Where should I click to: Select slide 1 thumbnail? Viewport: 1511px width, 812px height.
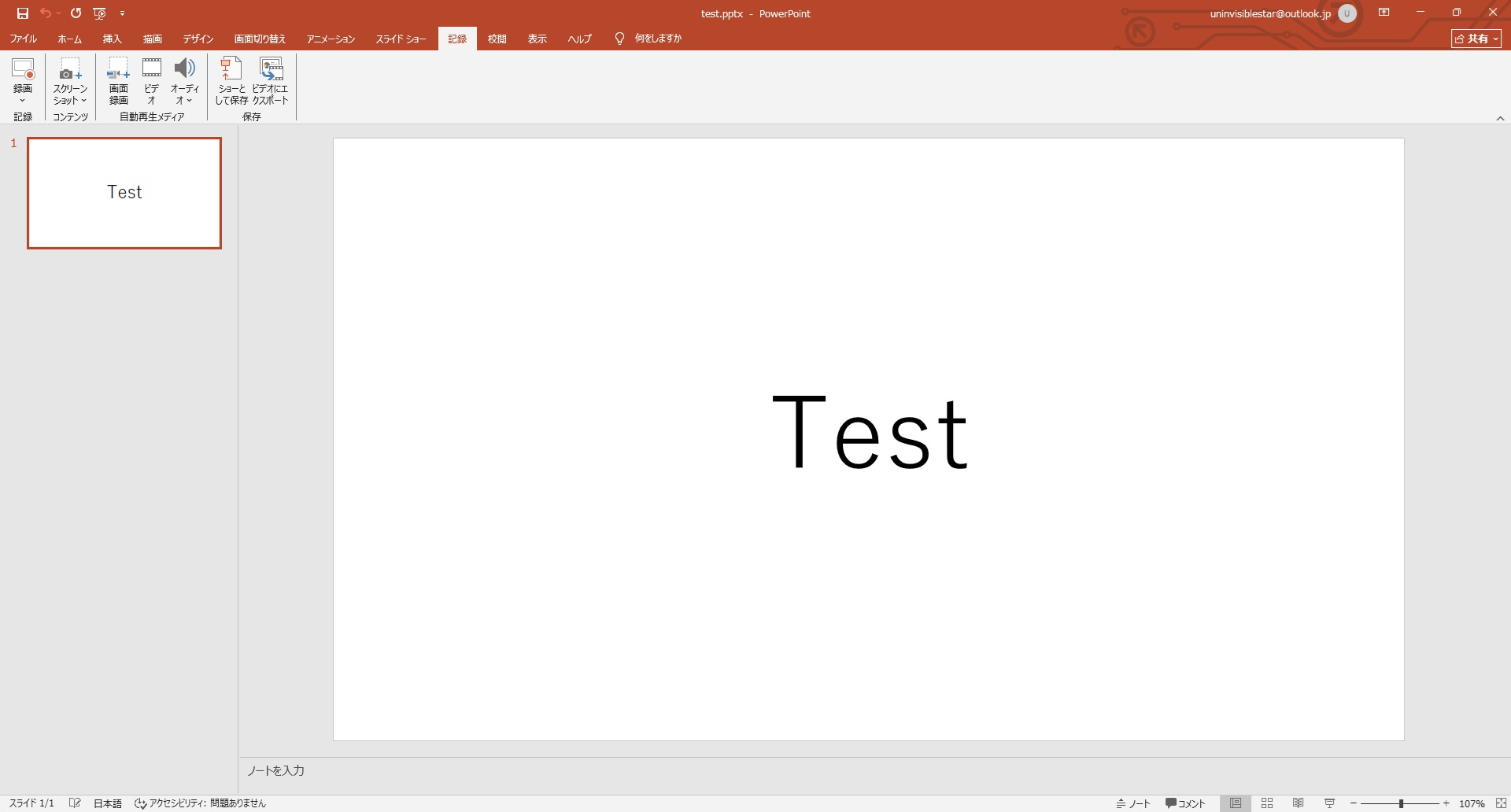coord(124,193)
